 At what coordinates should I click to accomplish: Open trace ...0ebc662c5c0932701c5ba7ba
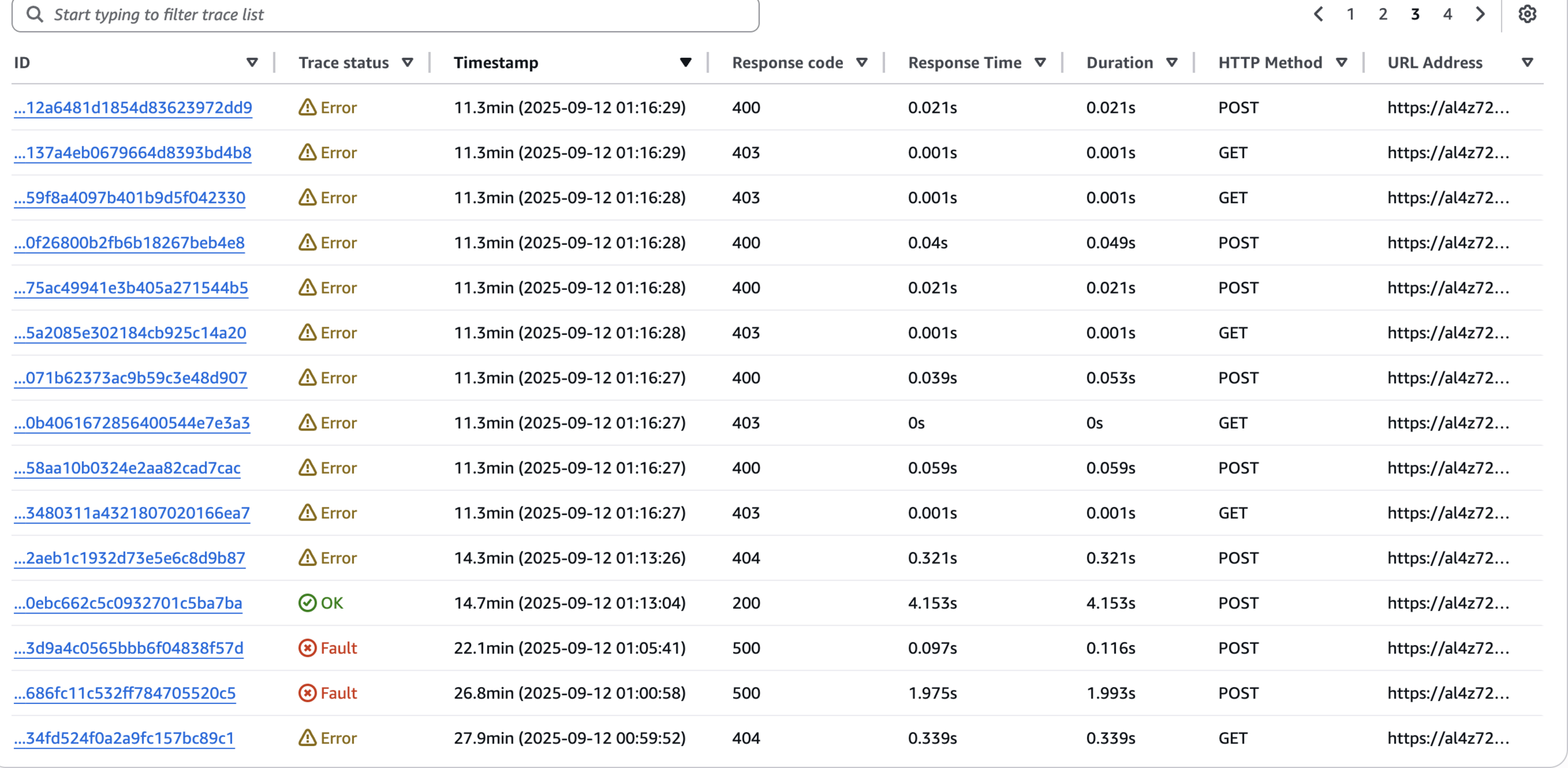pyautogui.click(x=128, y=604)
